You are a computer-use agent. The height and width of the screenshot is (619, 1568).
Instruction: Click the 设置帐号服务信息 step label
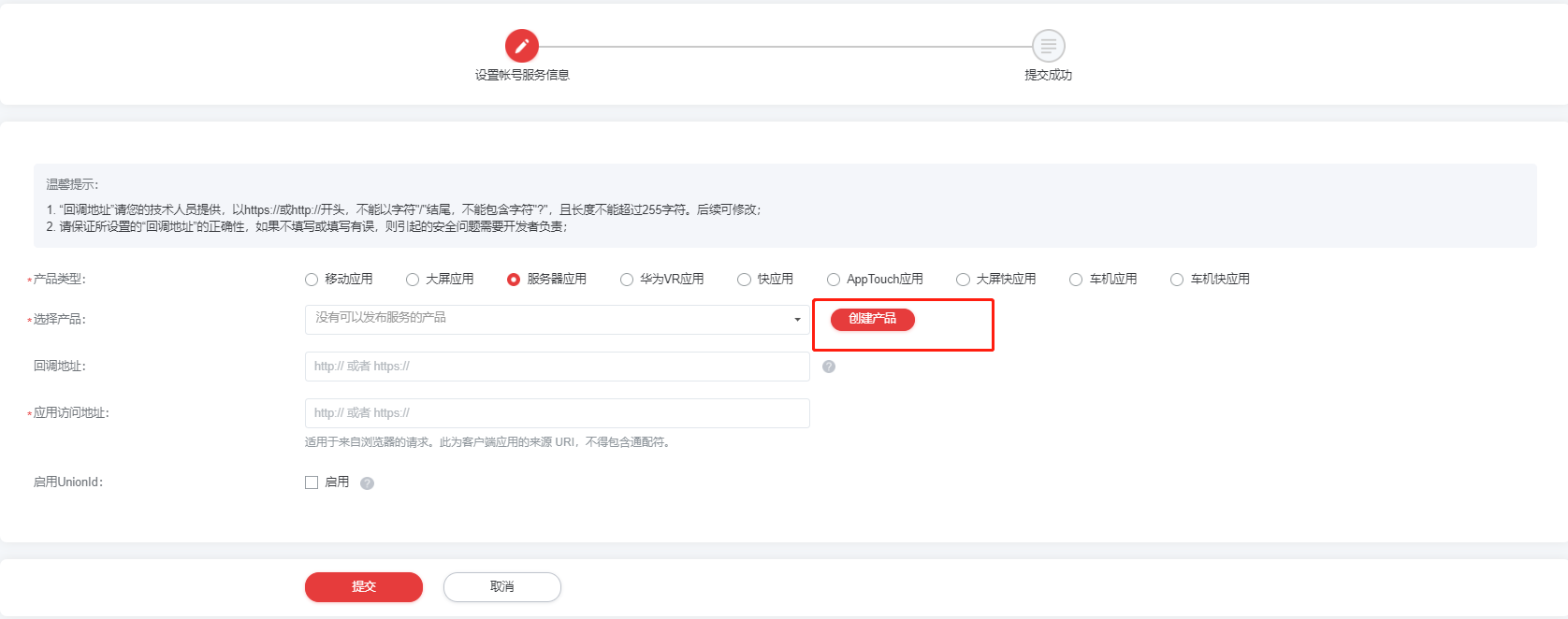click(522, 75)
